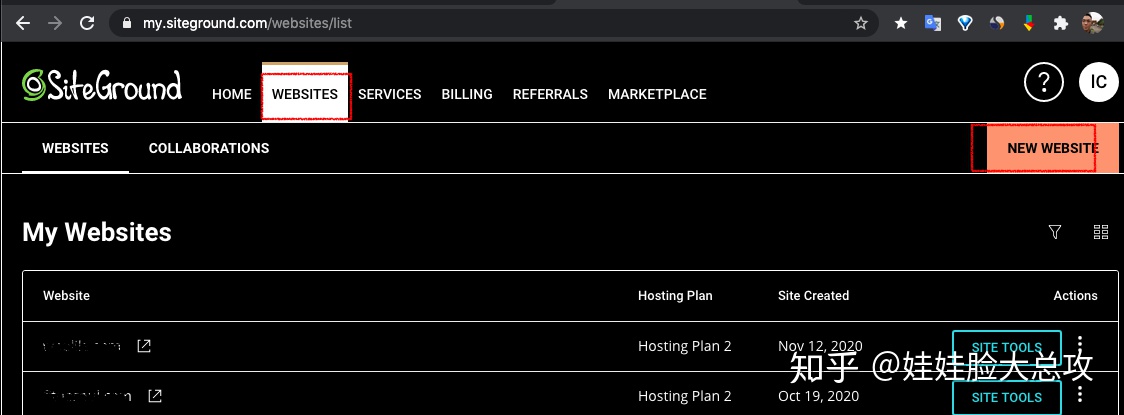Click the address bar URL

247,23
